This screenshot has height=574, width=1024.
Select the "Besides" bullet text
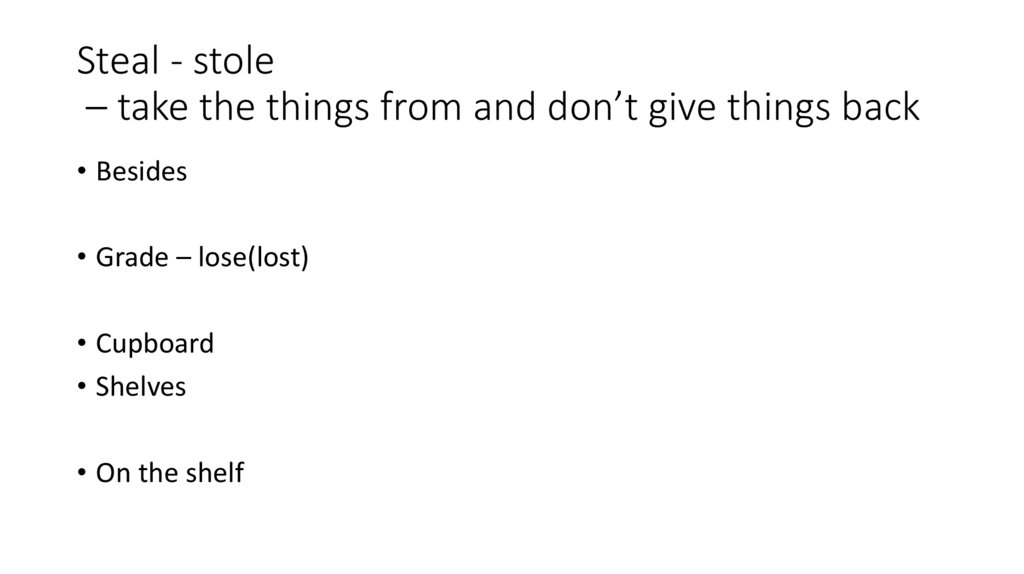coord(141,172)
